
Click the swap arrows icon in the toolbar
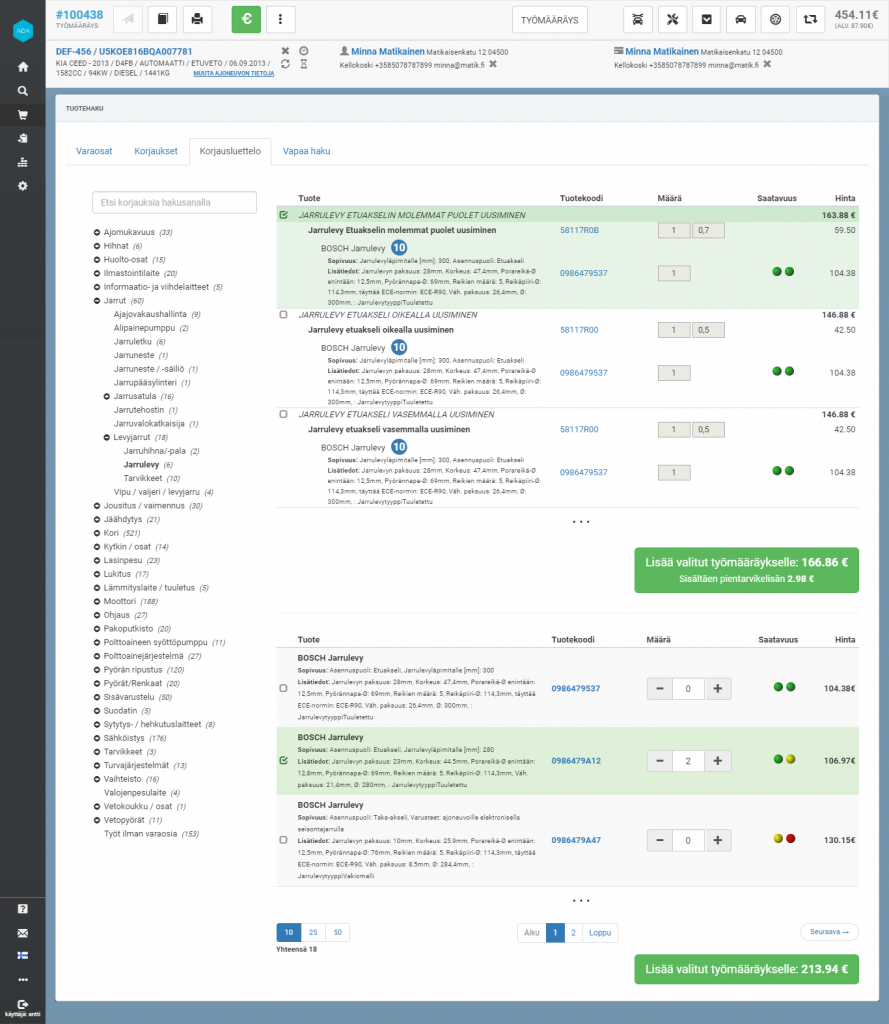(x=810, y=20)
